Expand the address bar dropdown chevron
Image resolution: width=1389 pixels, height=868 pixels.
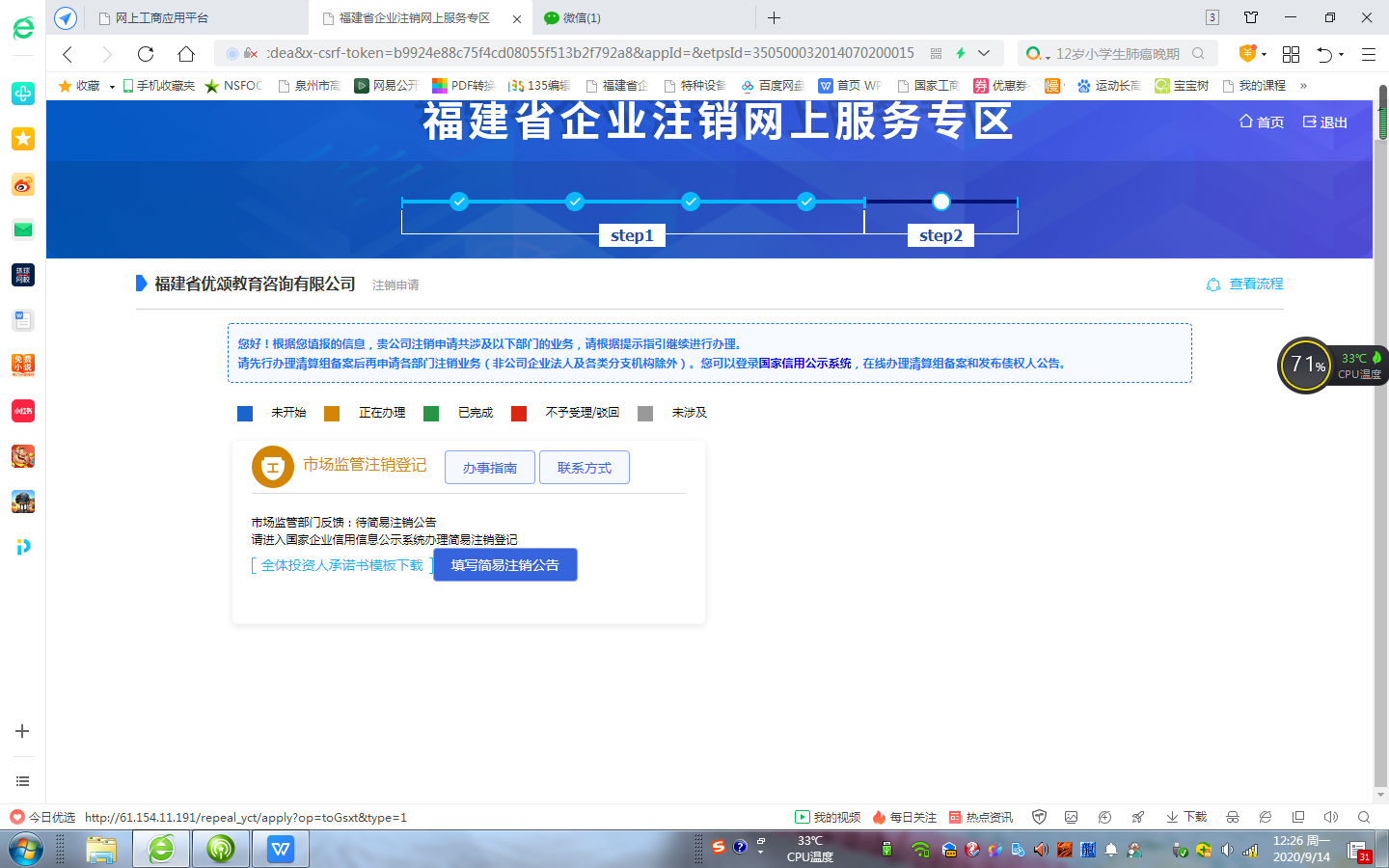click(x=984, y=53)
